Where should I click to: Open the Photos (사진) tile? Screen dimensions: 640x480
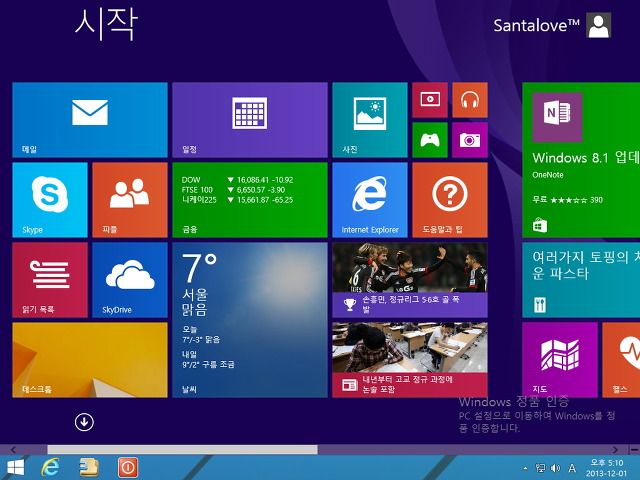tap(370, 120)
